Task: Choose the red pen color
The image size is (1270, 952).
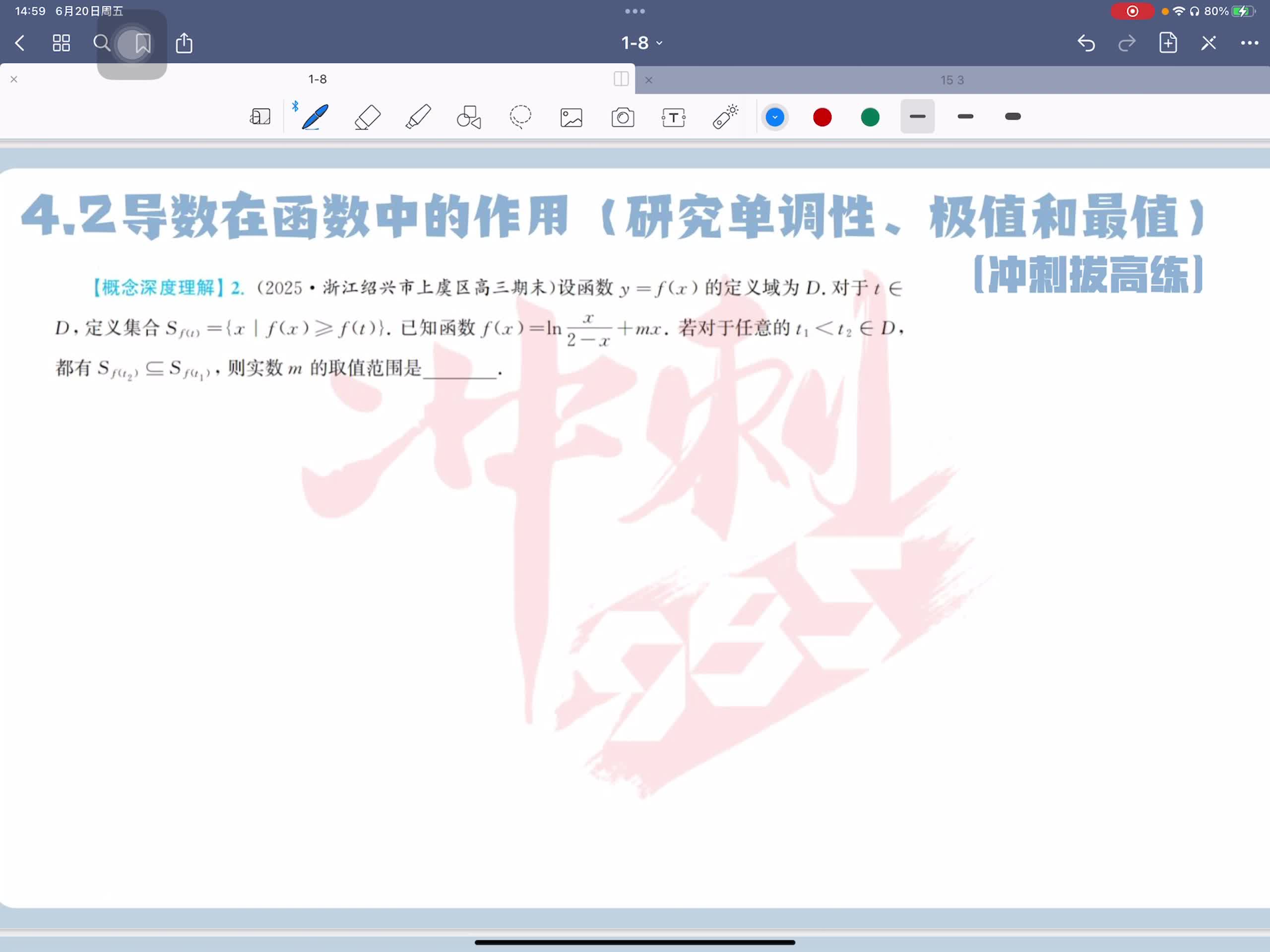Action: 822,117
